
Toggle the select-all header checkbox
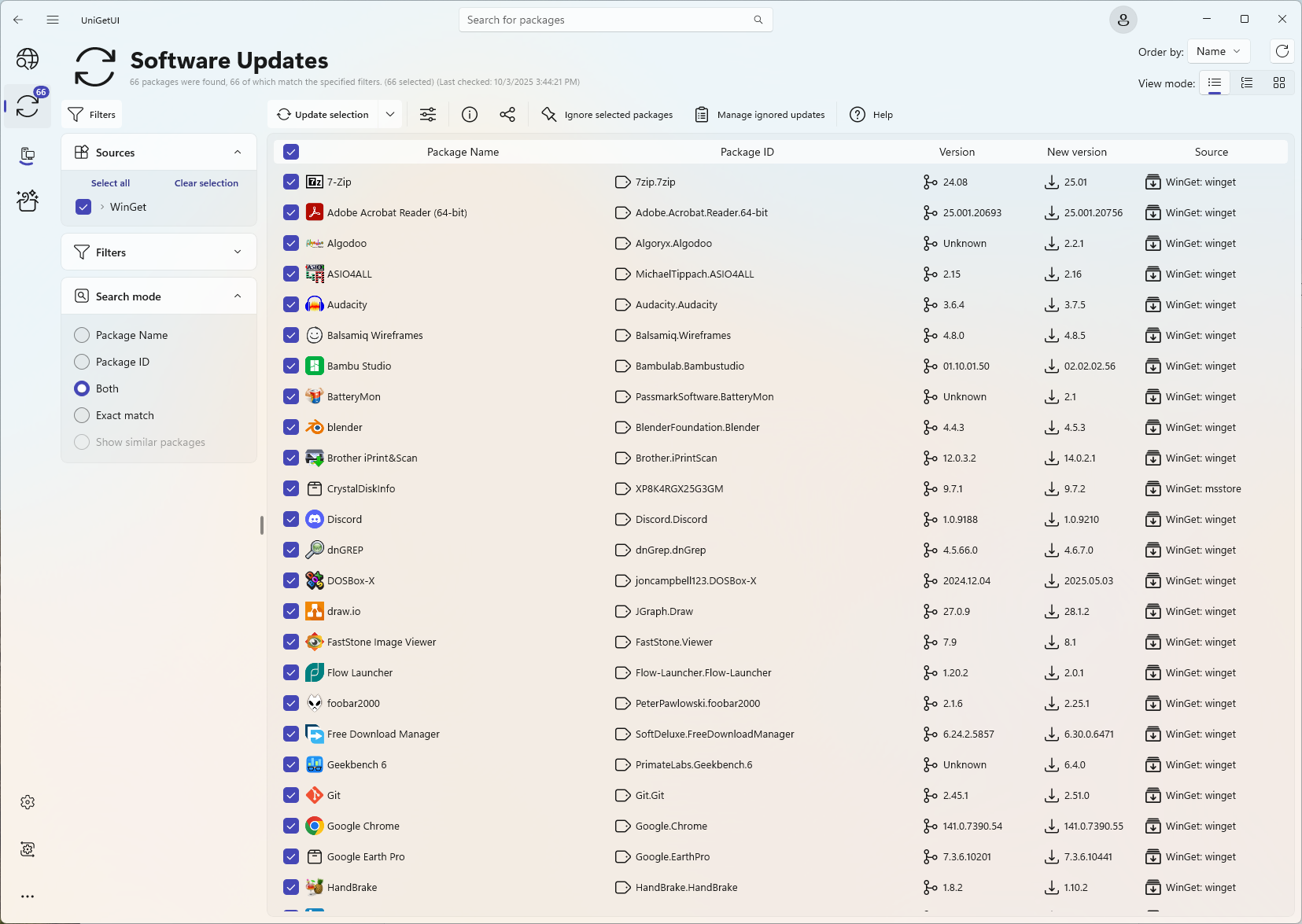point(291,152)
